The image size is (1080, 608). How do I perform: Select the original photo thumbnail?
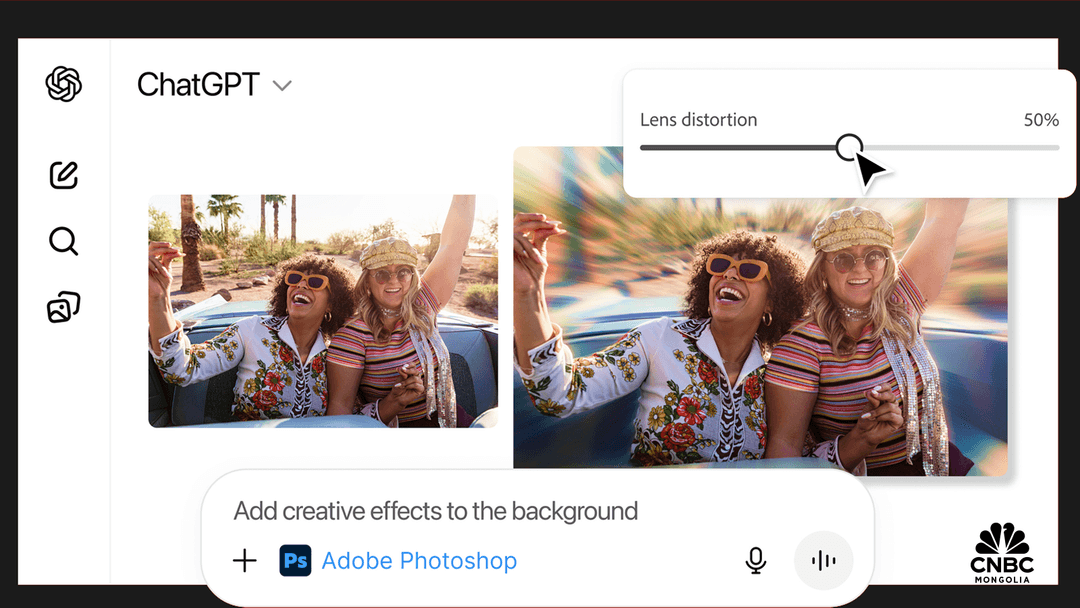(323, 311)
